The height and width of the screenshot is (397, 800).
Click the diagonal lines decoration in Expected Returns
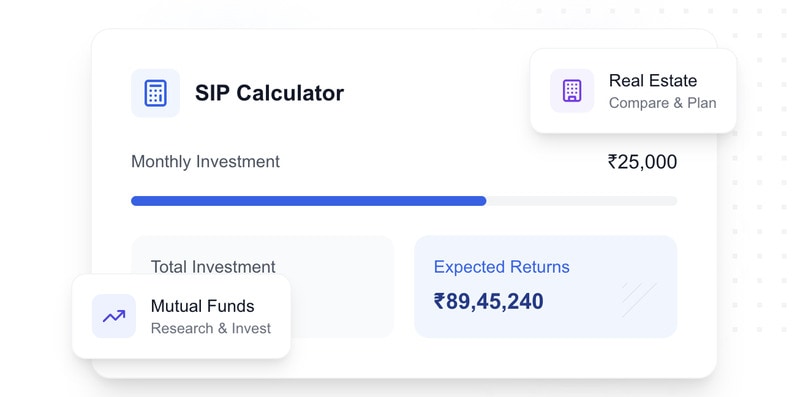point(639,300)
